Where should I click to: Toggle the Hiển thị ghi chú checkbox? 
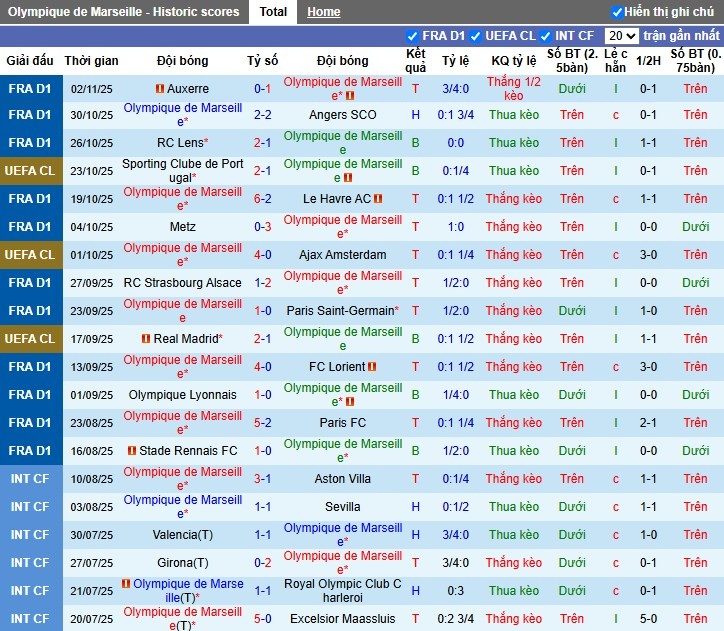click(x=617, y=12)
